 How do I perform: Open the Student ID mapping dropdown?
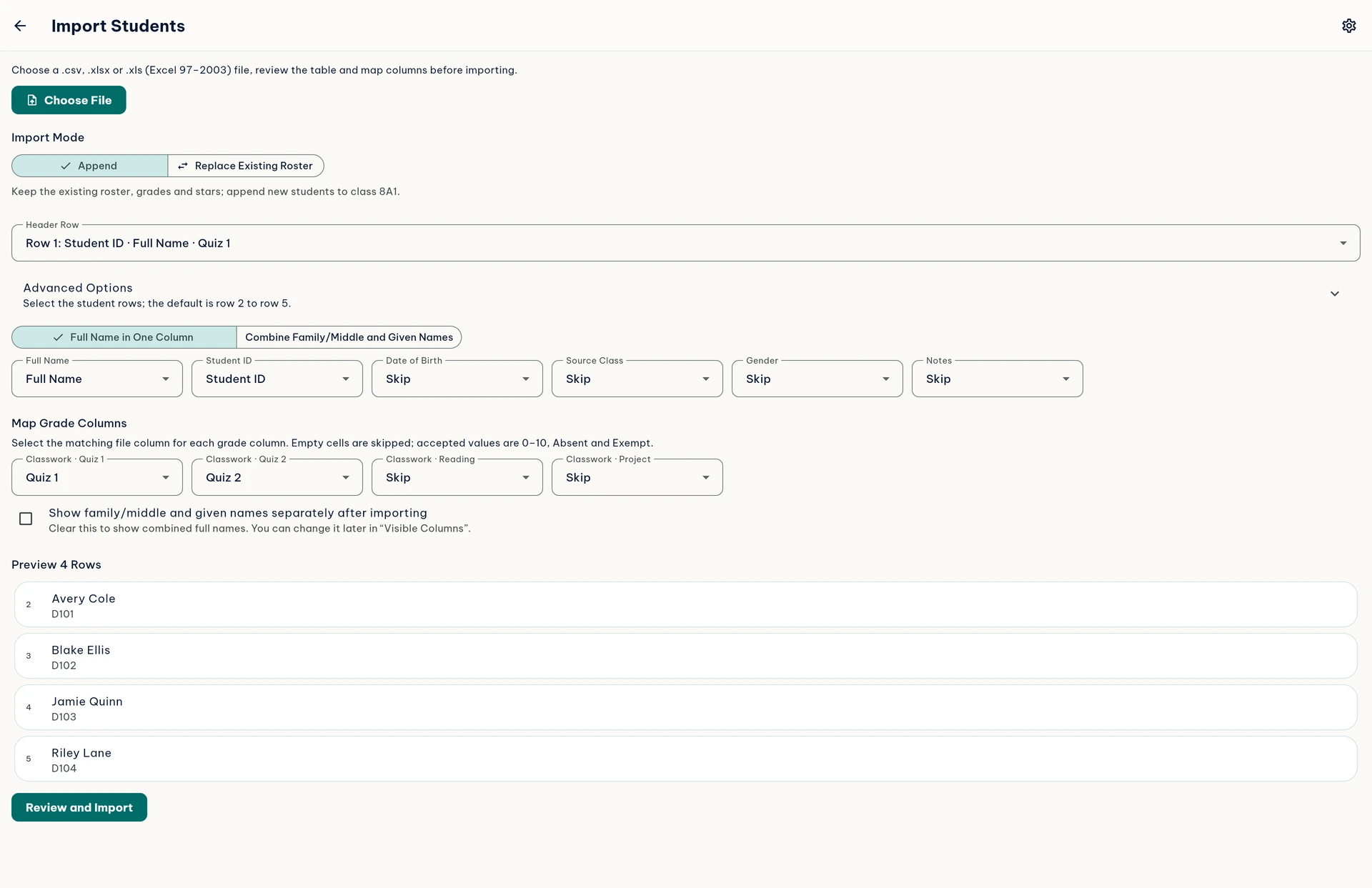point(277,379)
